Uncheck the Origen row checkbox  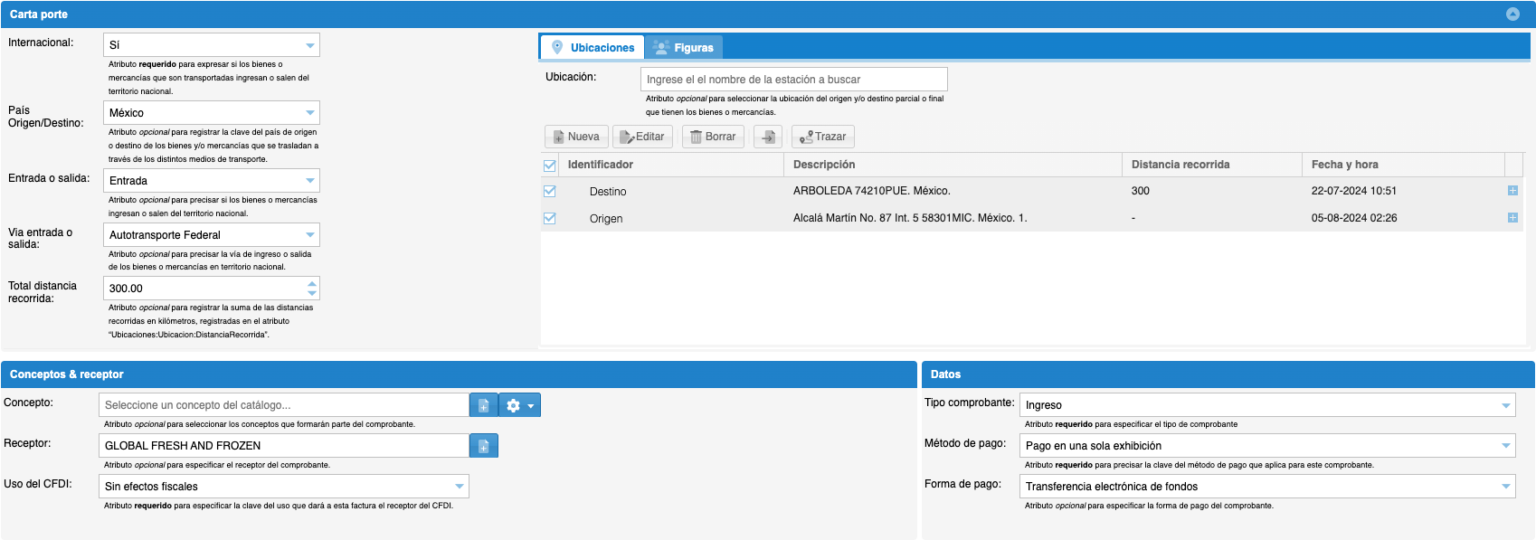click(549, 218)
